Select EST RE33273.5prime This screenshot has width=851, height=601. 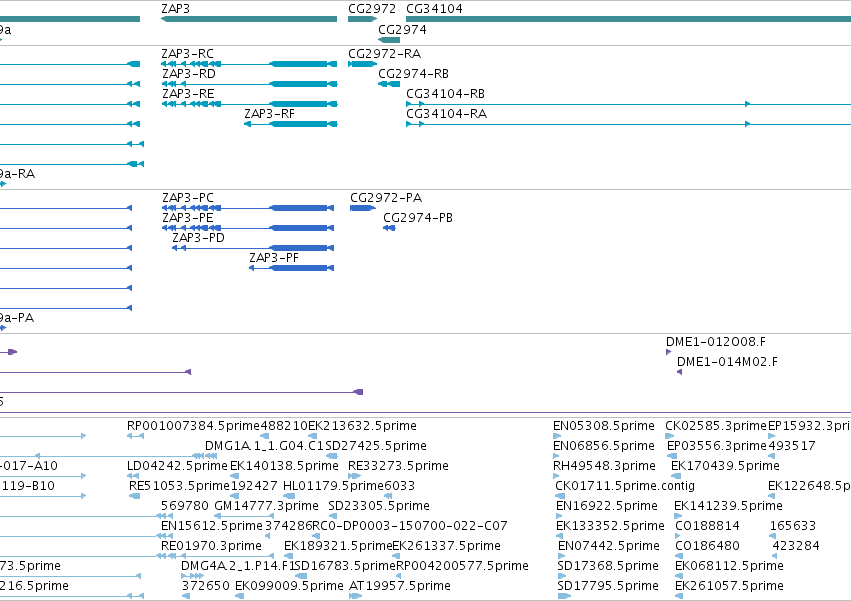(x=398, y=466)
